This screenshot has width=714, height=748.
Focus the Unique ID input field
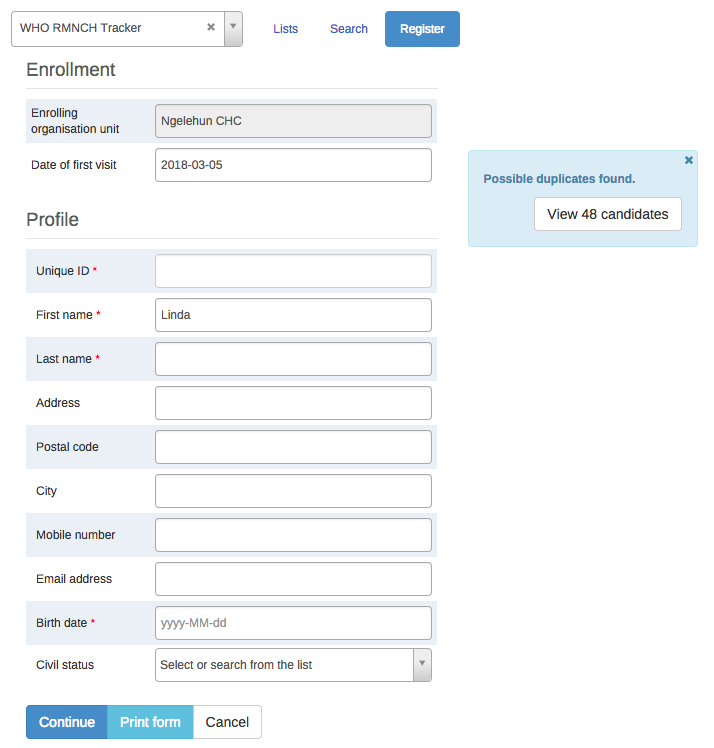pos(293,271)
